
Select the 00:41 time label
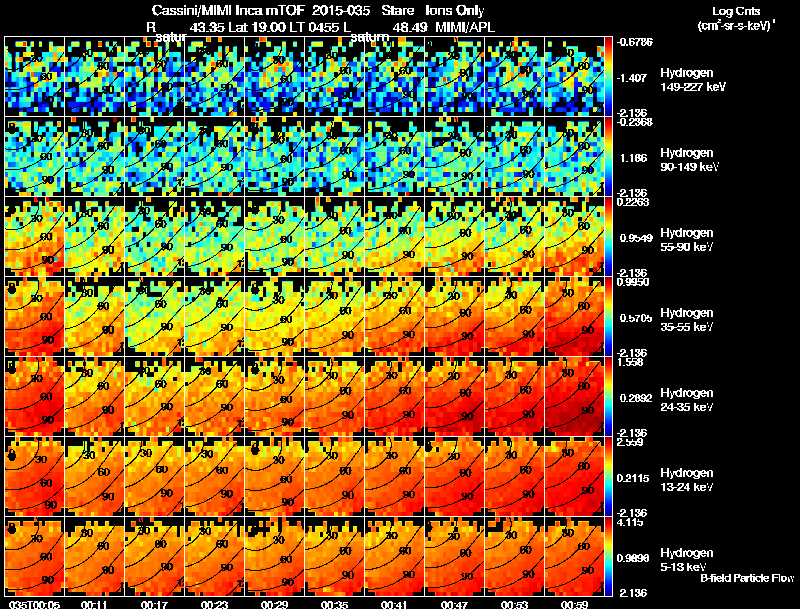pos(394,604)
